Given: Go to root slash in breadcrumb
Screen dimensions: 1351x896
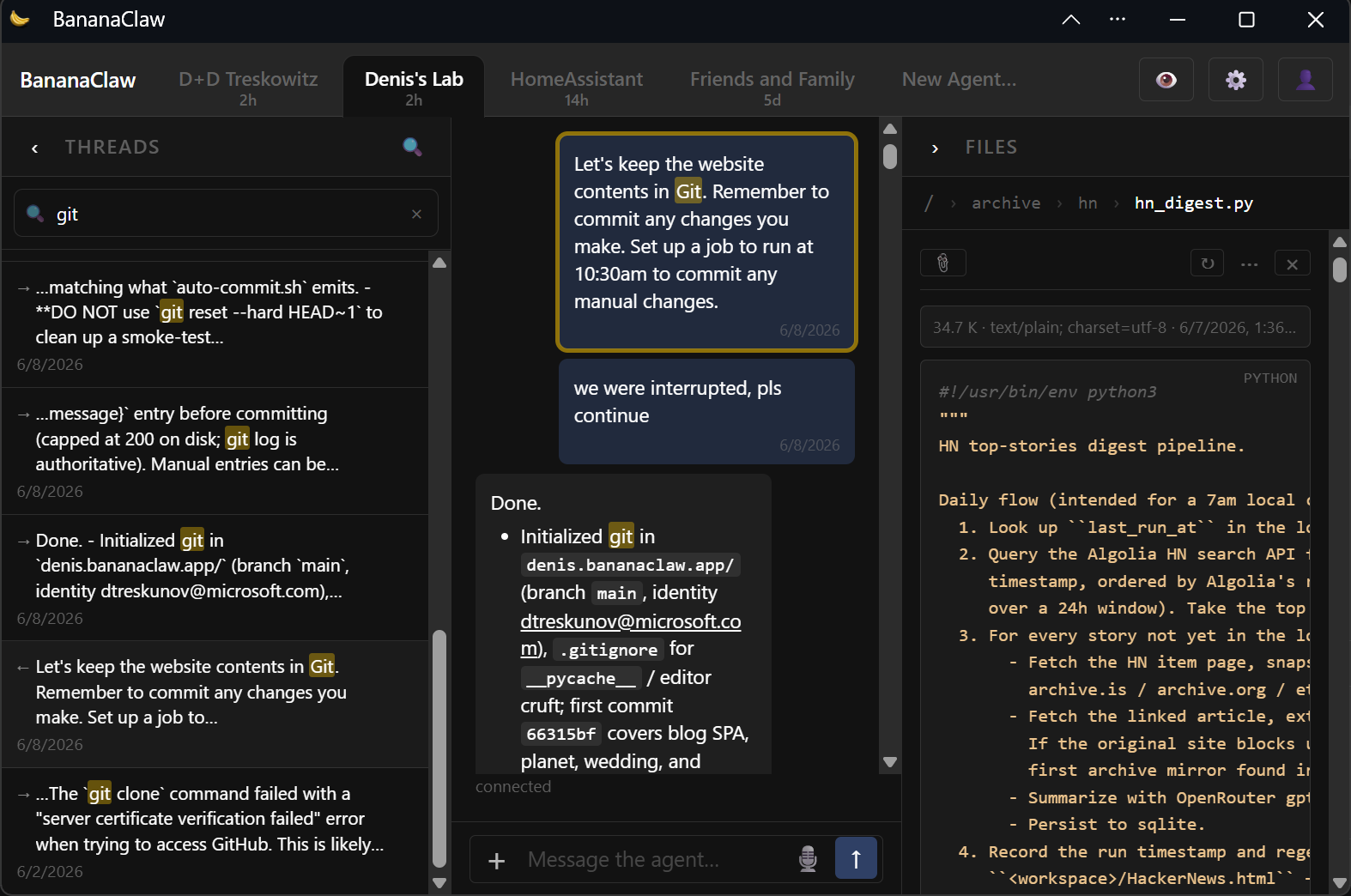Looking at the screenshot, I should point(928,203).
